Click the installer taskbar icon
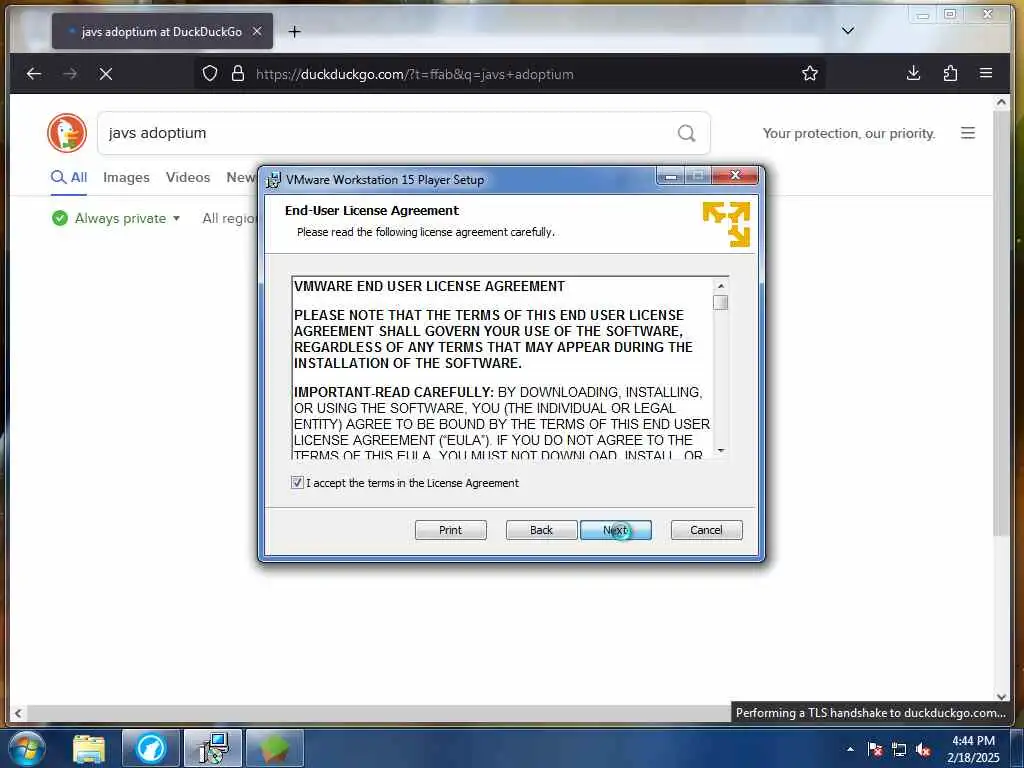Image resolution: width=1024 pixels, height=768 pixels. click(x=213, y=748)
